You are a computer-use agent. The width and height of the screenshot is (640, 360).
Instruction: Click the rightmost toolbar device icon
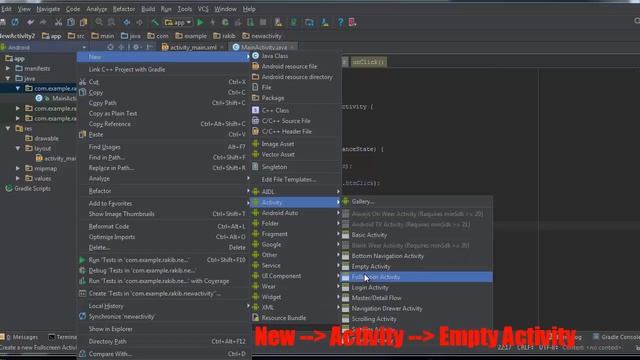[353, 22]
